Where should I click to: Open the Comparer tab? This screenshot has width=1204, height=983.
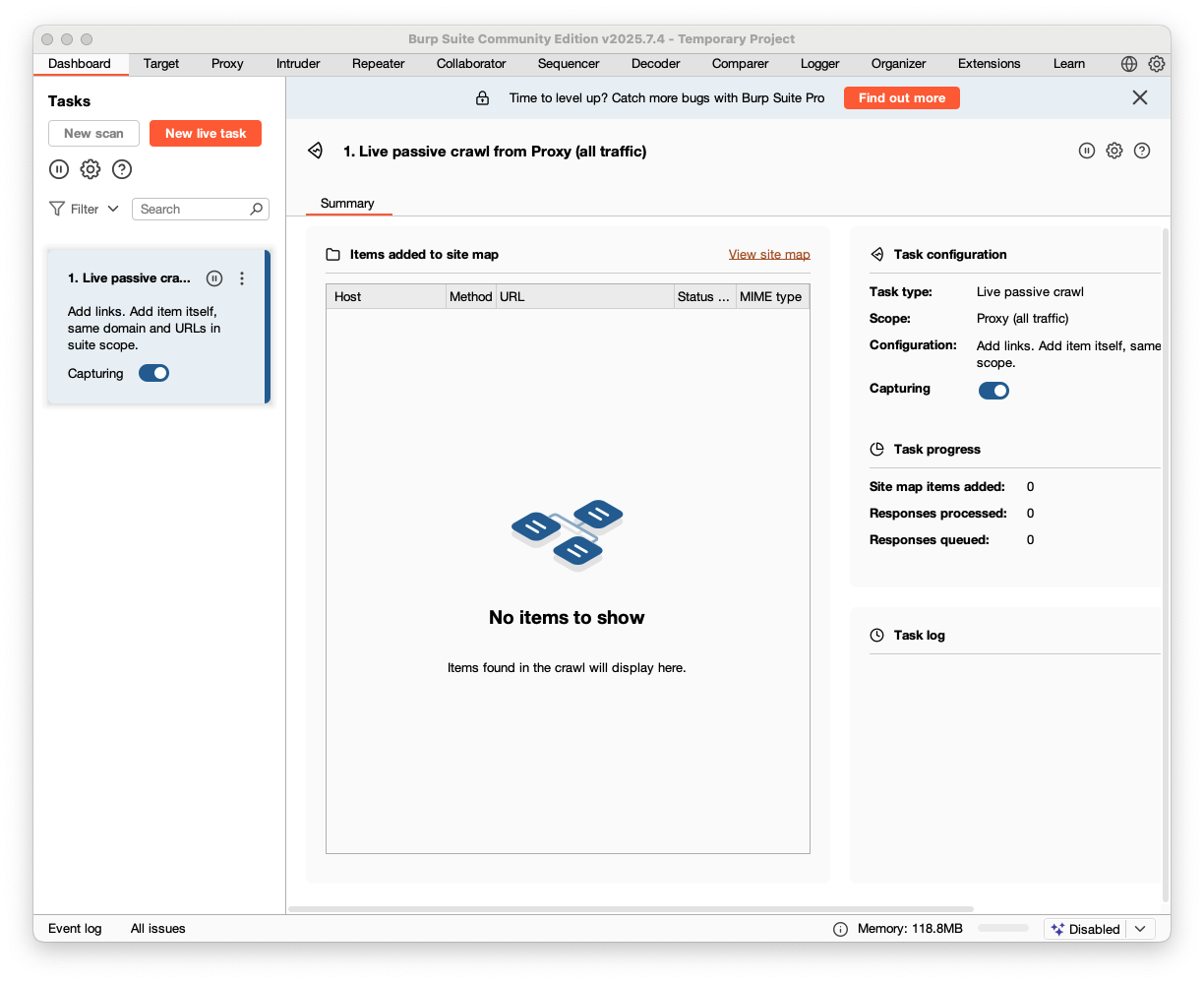(x=741, y=64)
